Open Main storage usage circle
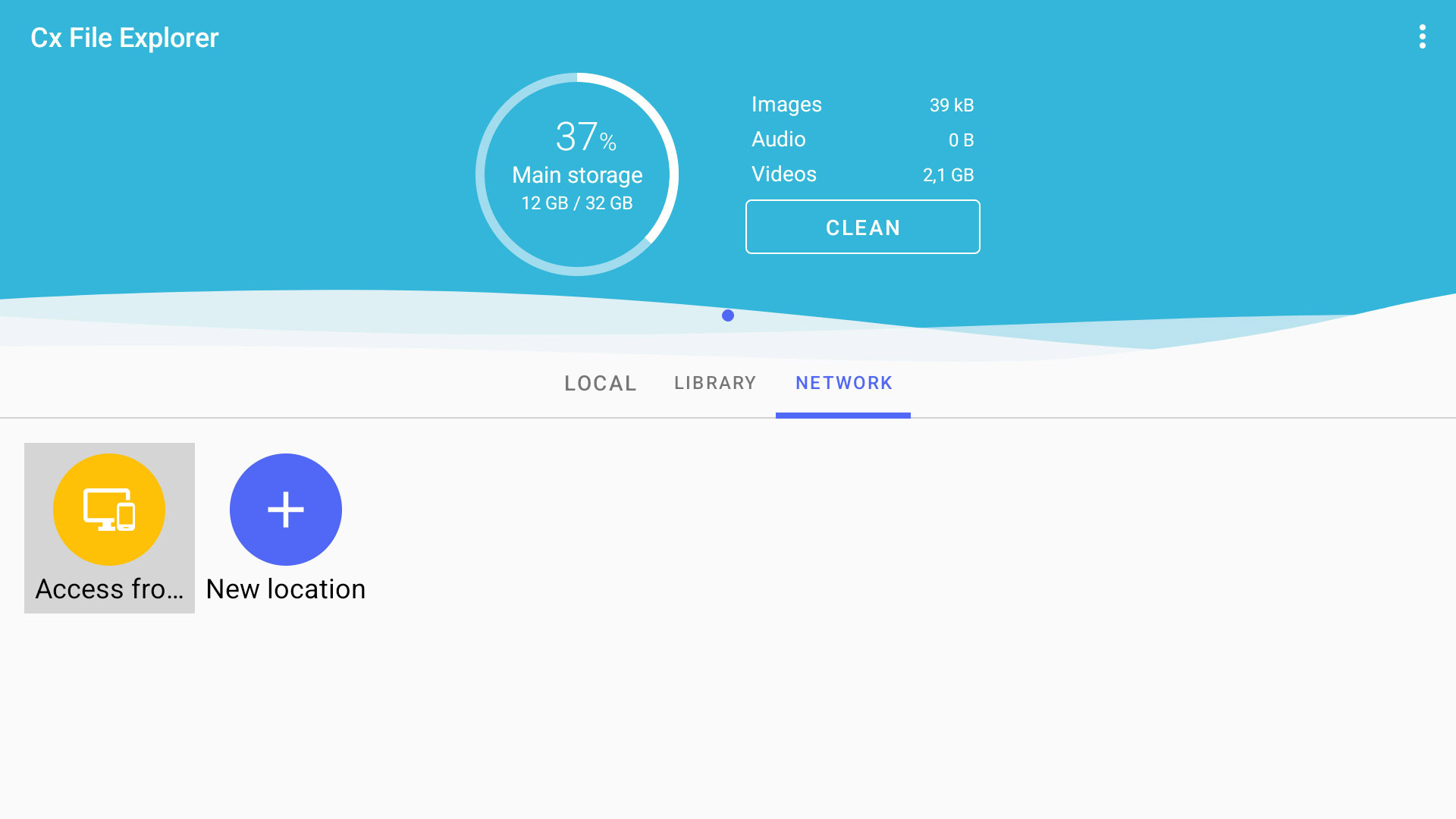 pos(577,174)
